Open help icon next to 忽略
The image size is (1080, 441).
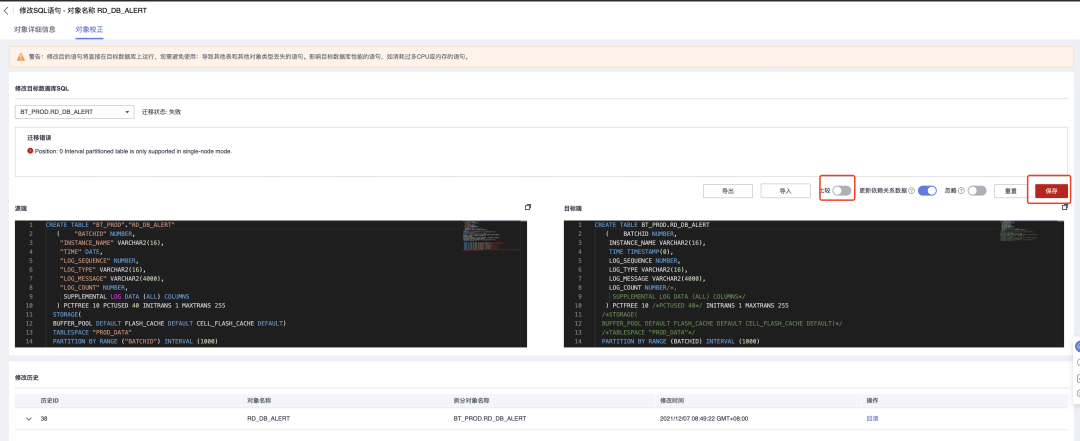(x=961, y=191)
